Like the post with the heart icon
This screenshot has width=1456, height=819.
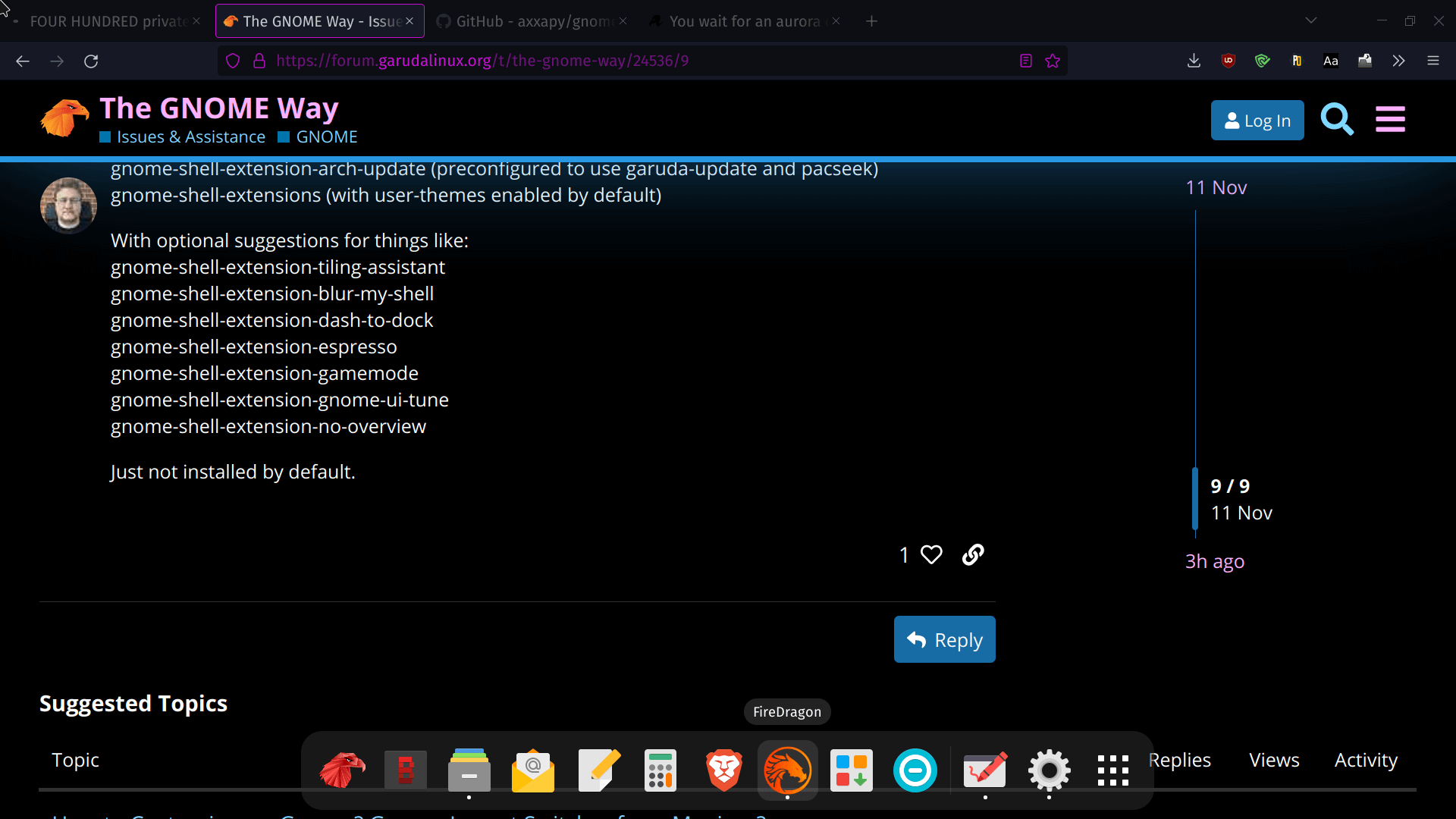point(931,555)
